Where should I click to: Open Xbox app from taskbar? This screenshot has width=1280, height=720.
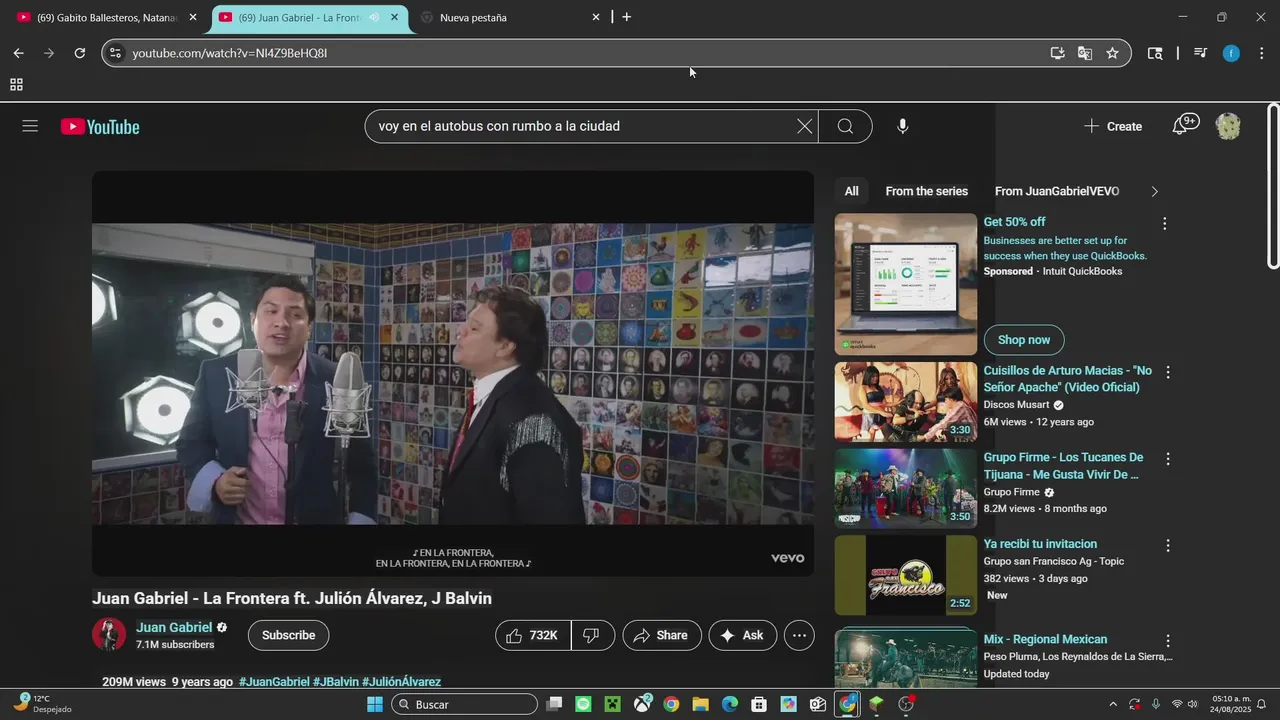642,704
